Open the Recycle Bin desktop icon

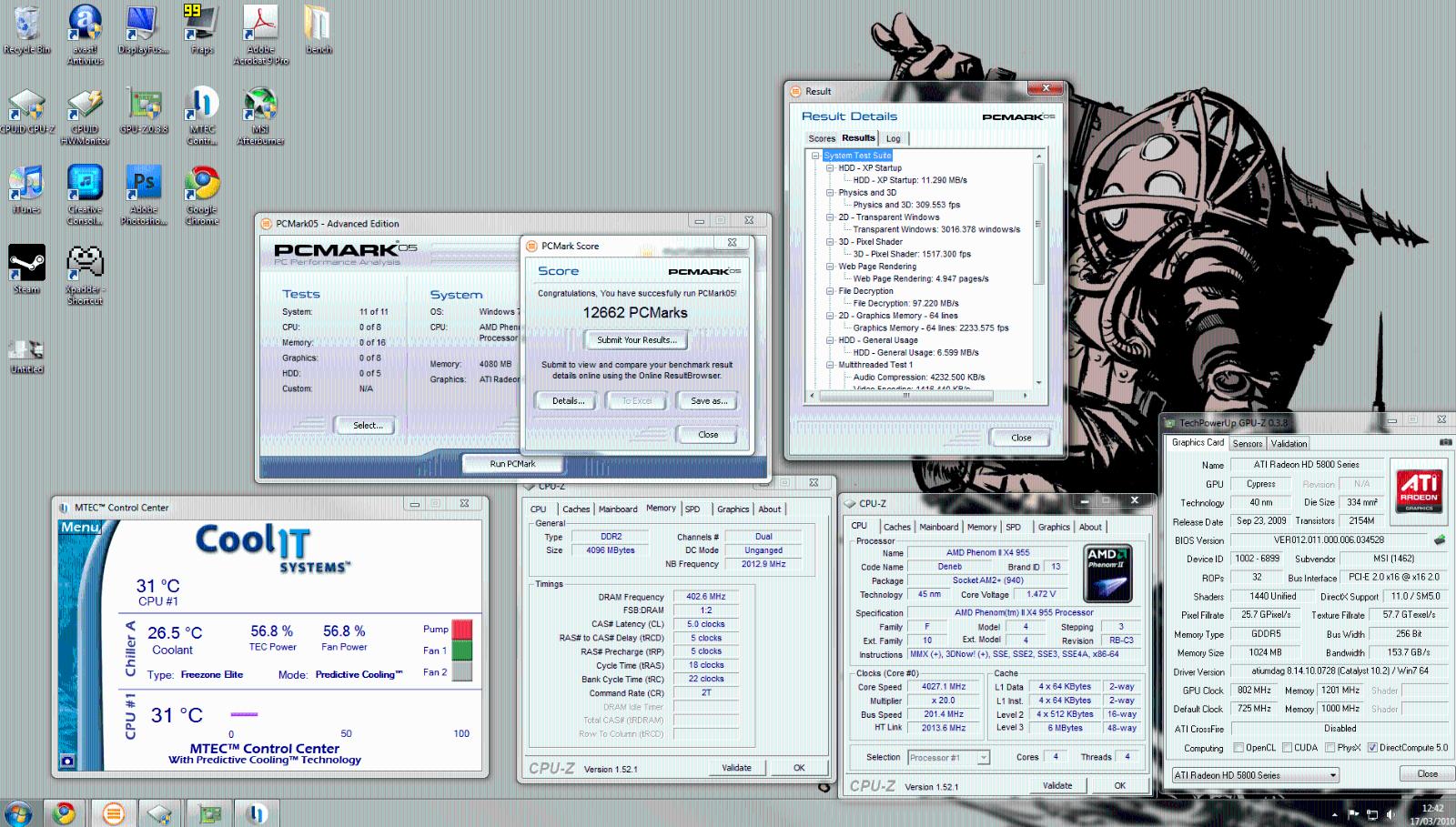26,31
